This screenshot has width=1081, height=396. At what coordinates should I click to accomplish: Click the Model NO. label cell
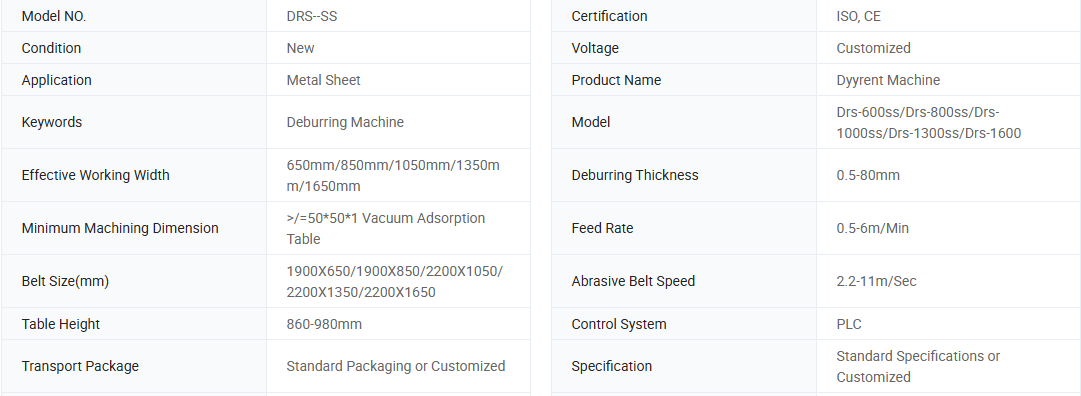134,16
